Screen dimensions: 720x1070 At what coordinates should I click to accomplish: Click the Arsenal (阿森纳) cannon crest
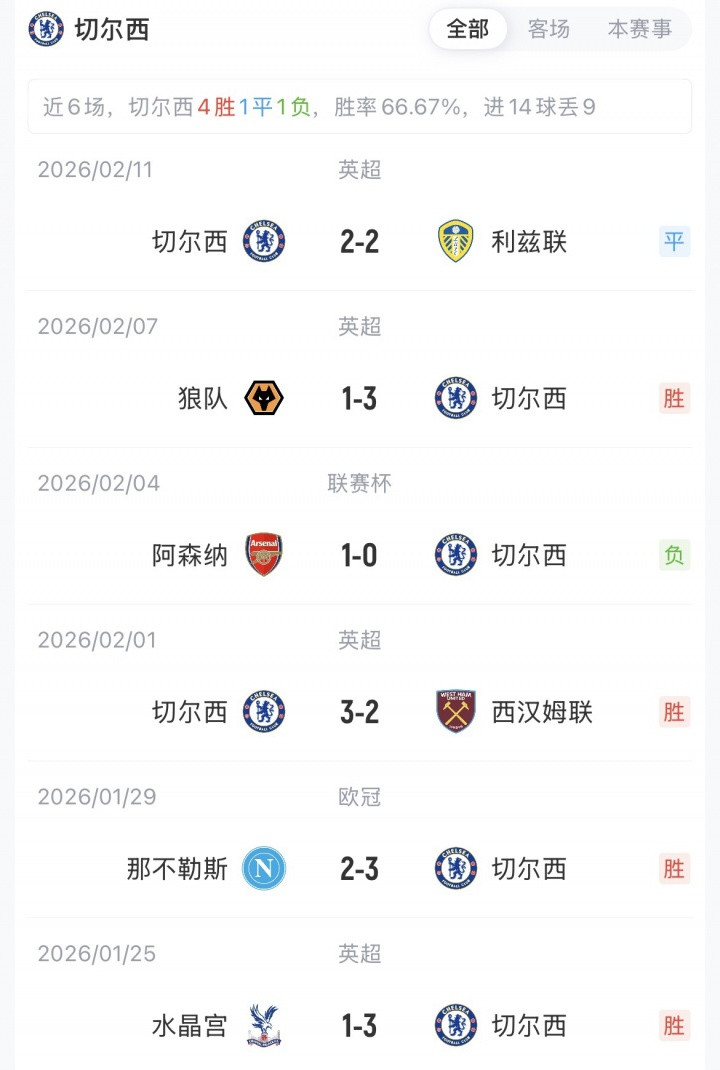[264, 555]
